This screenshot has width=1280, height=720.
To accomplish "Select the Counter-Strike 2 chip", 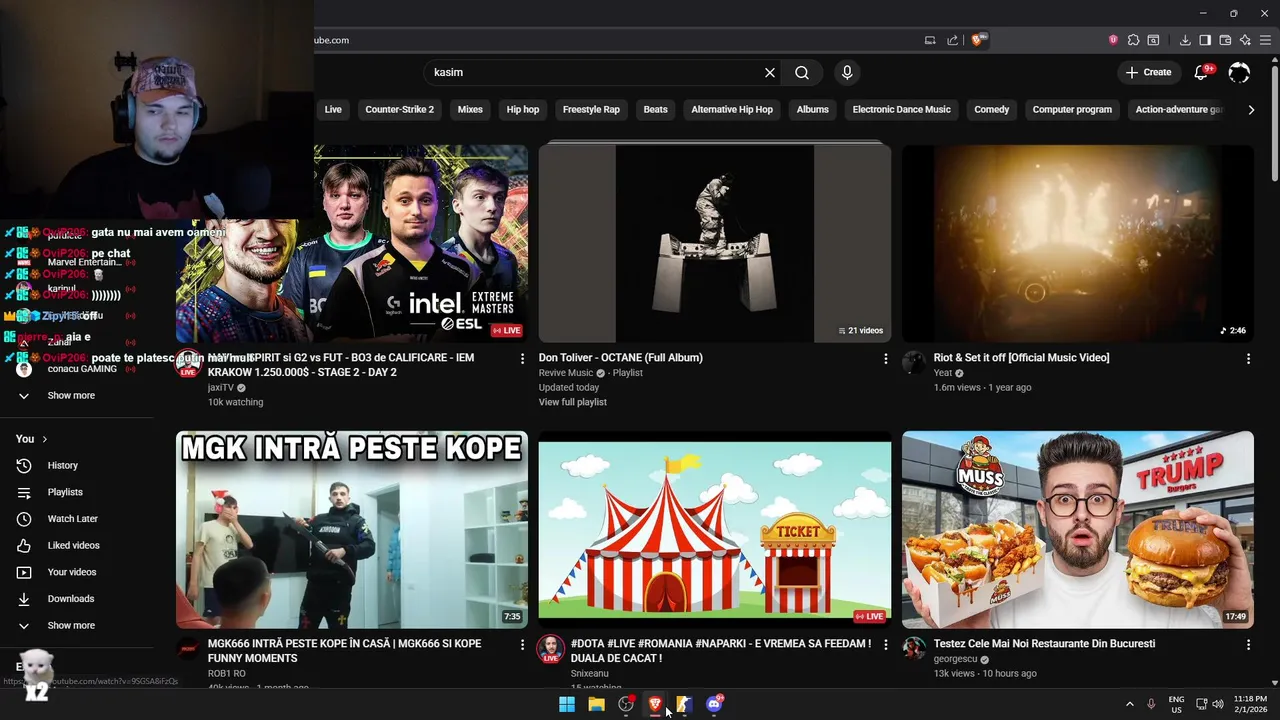I will [x=400, y=110].
